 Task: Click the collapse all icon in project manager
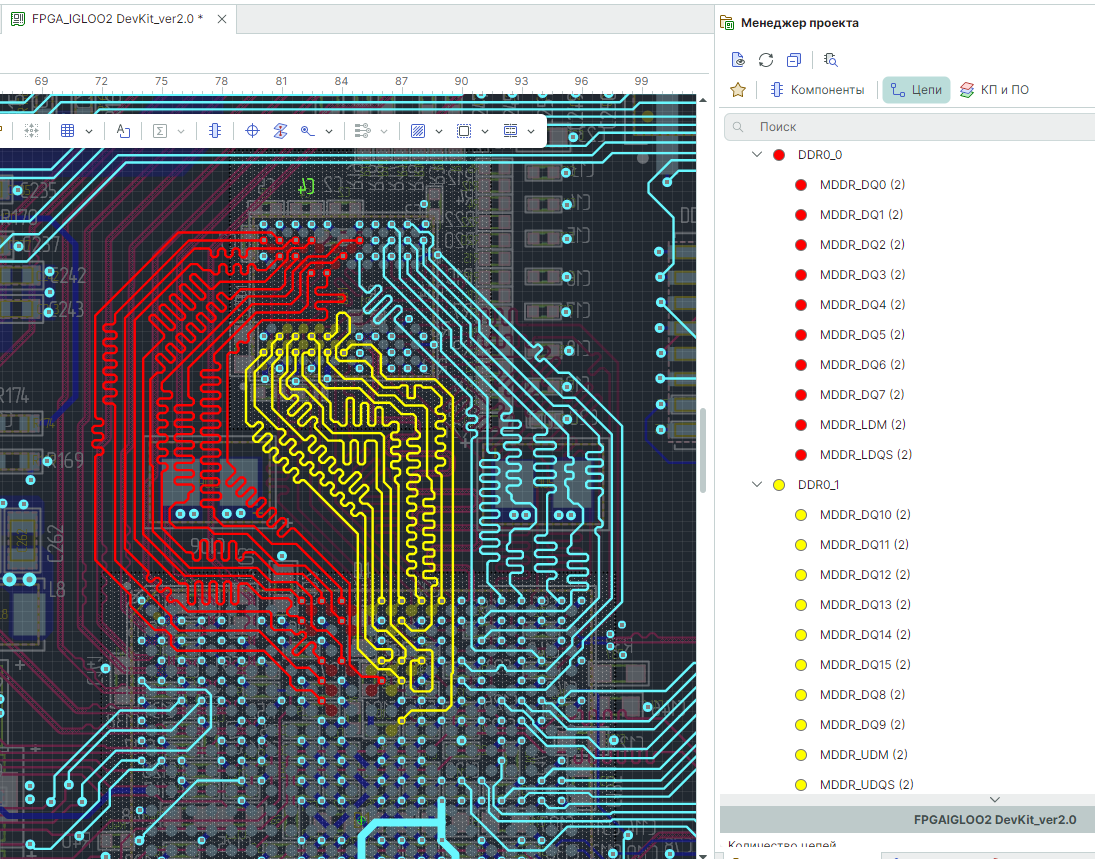tap(794, 59)
